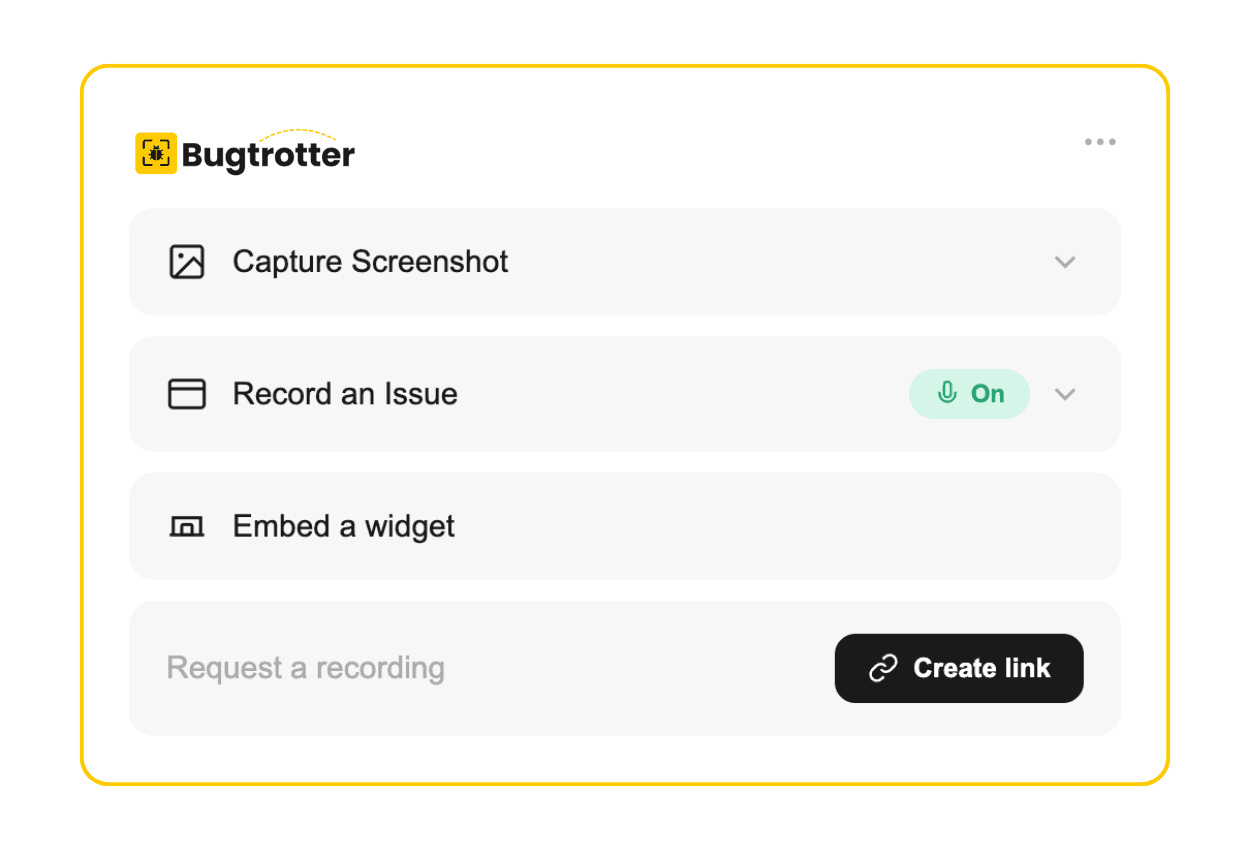
Task: Click the microphone icon in the On badge
Action: [949, 393]
